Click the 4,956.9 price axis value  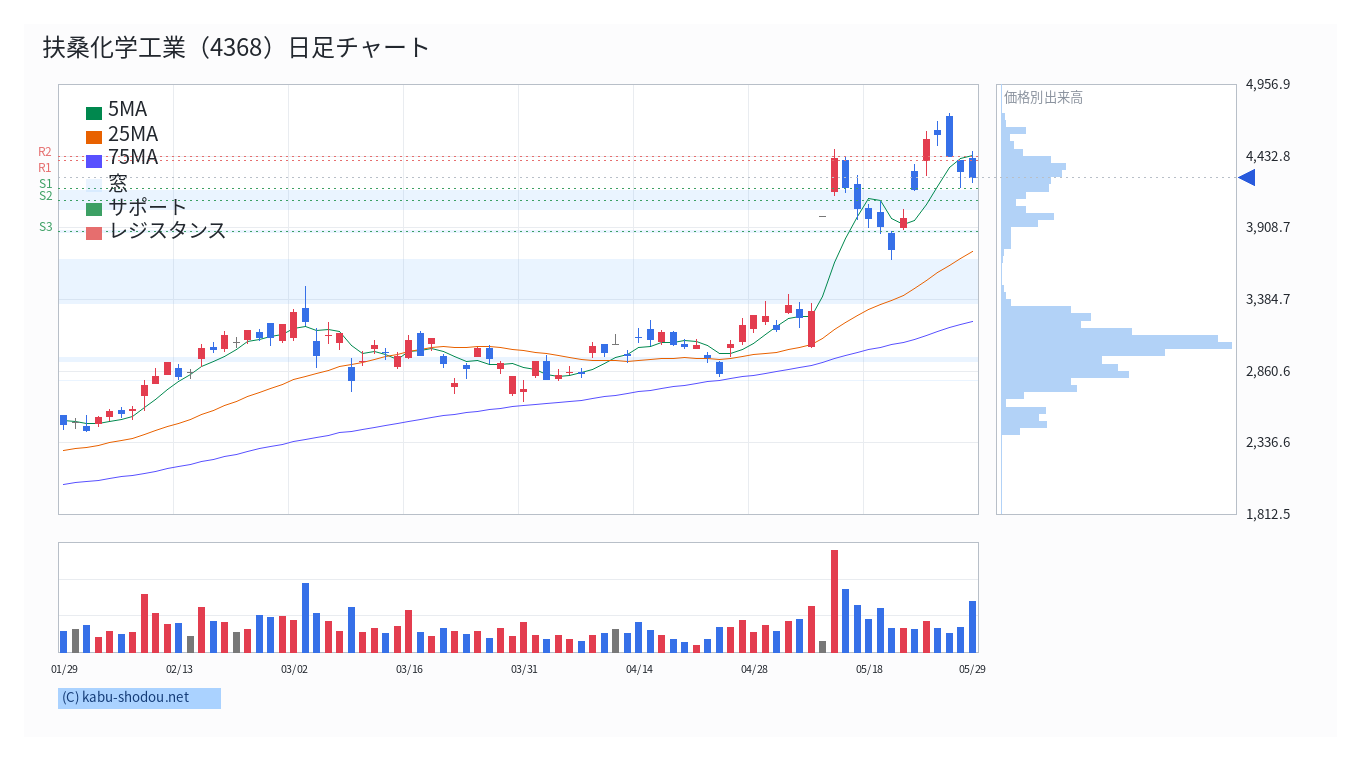coord(1268,84)
